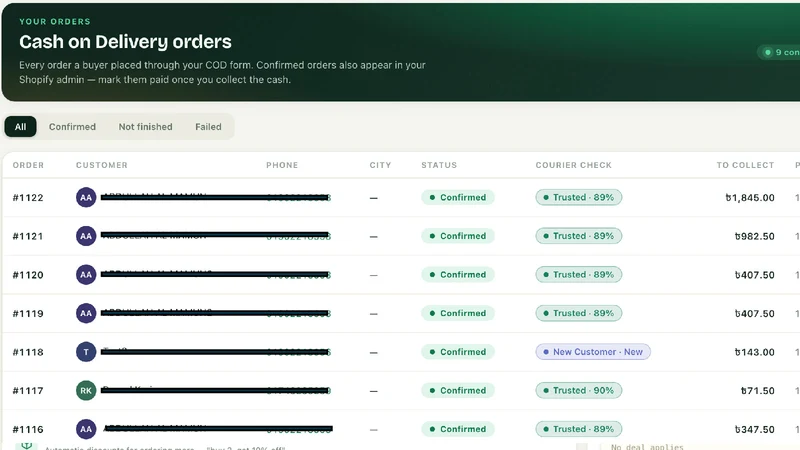Click Confirmed status badge of order #1119
Screen dimensions: 800x450
458,313
